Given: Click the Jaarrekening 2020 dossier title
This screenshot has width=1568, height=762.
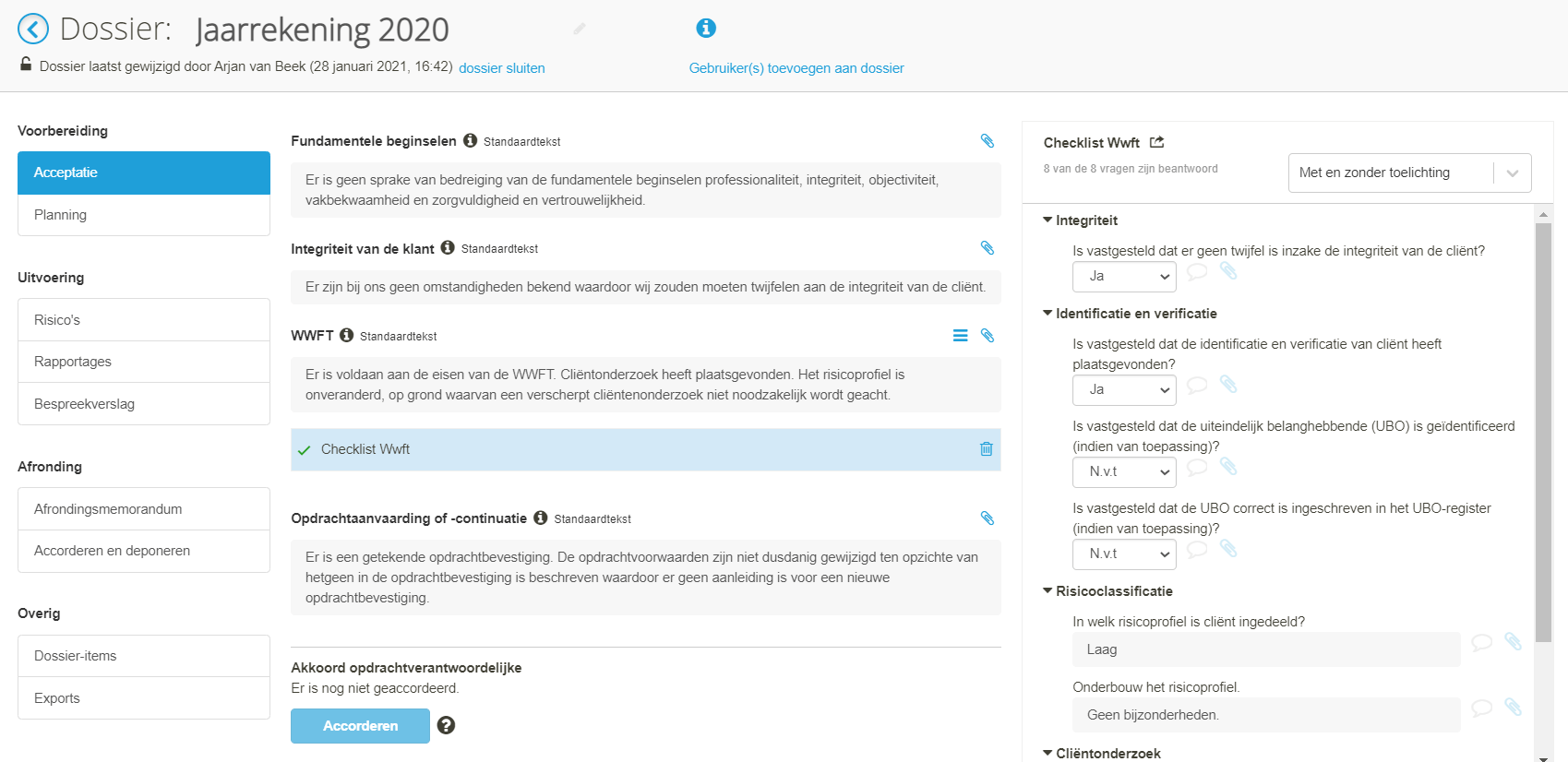Looking at the screenshot, I should tap(322, 30).
